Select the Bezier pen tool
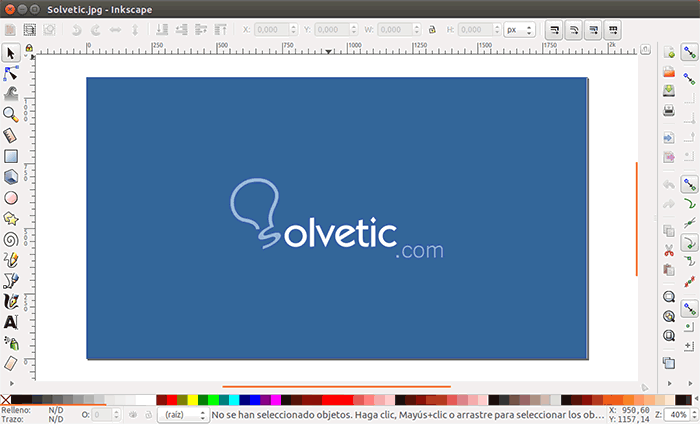Screen dimensions: 700x424 point(11,281)
